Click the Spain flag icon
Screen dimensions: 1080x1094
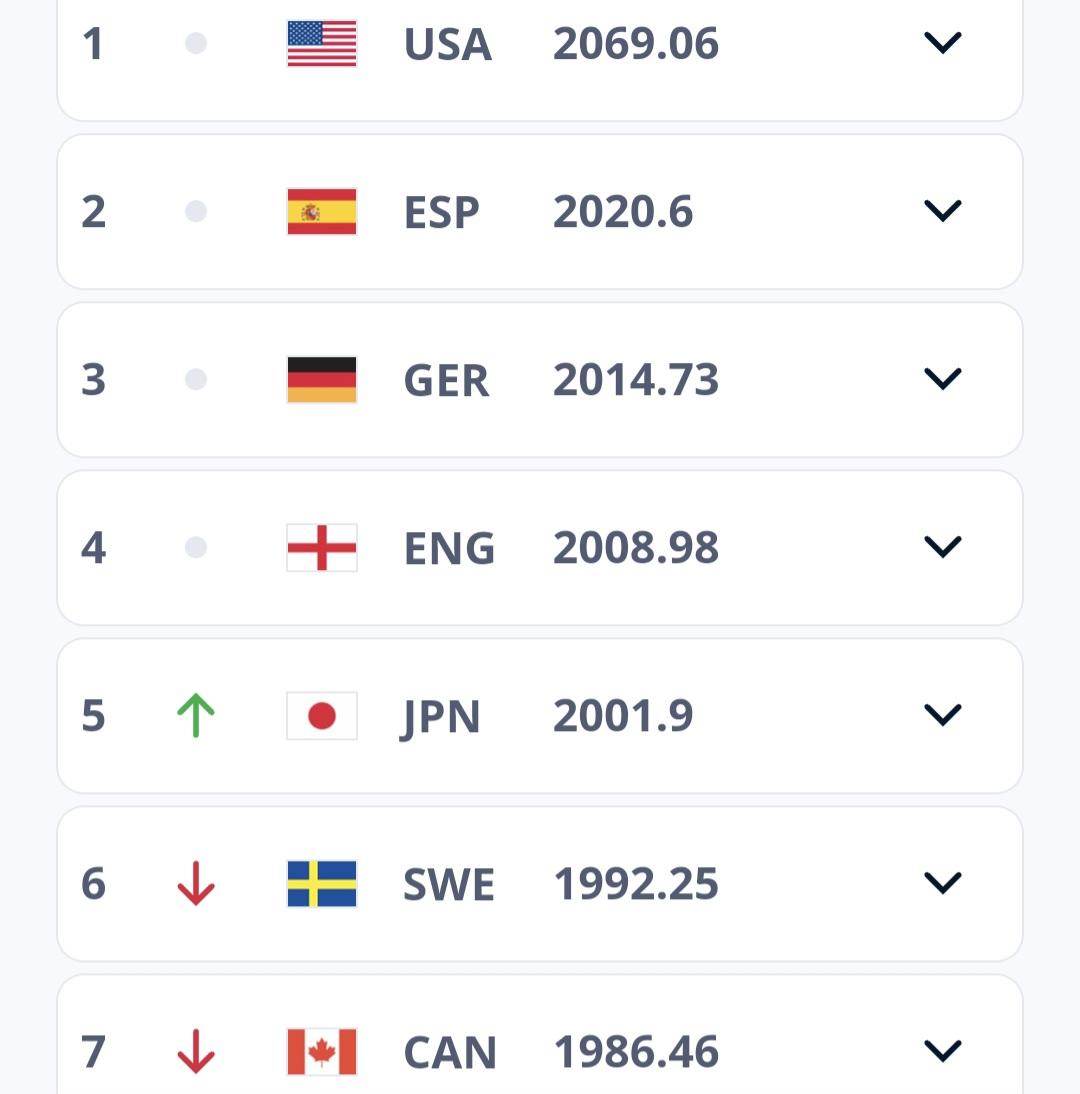click(322, 212)
